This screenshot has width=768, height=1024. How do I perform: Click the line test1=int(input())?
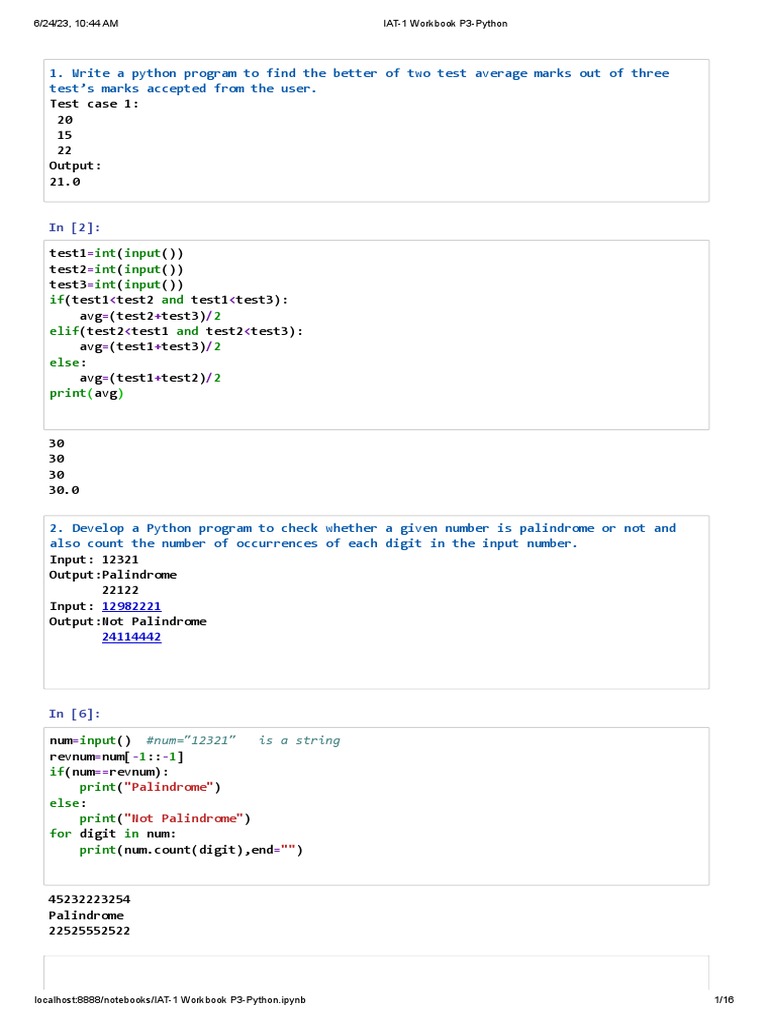click(x=116, y=253)
